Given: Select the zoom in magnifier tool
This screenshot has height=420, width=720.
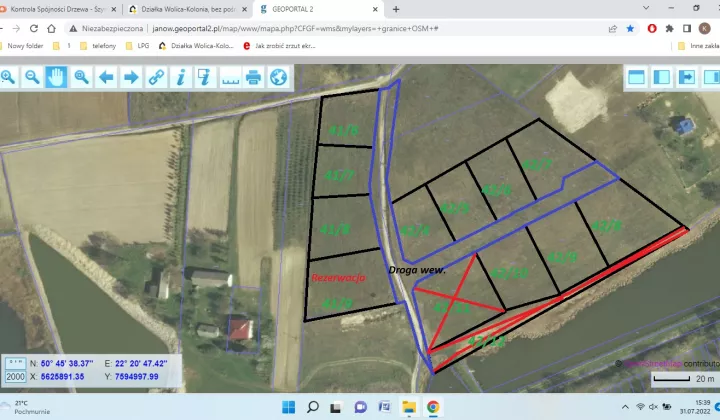Looking at the screenshot, I should pyautogui.click(x=9, y=77).
